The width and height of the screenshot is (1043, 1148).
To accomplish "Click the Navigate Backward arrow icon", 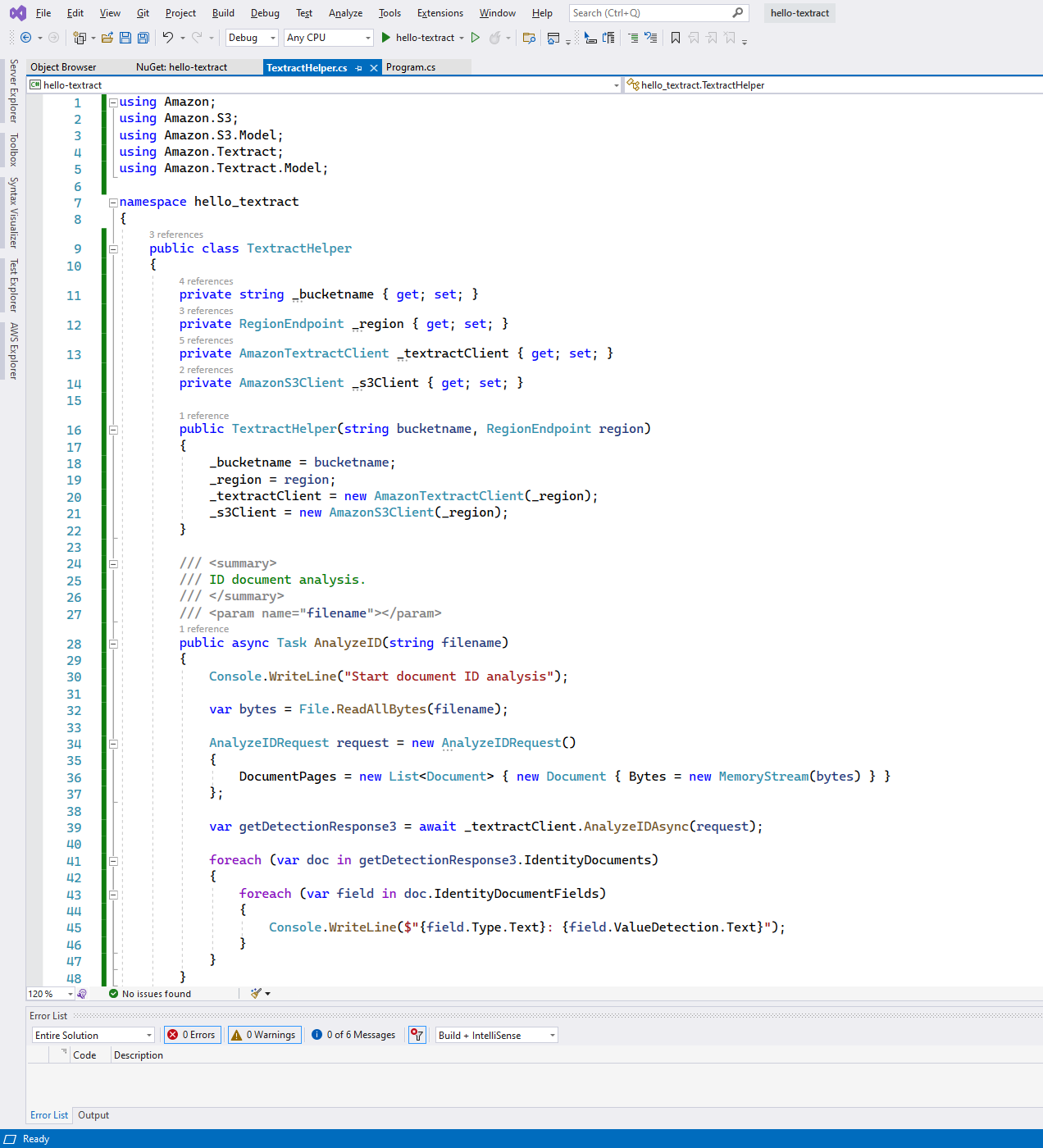I will (x=26, y=38).
